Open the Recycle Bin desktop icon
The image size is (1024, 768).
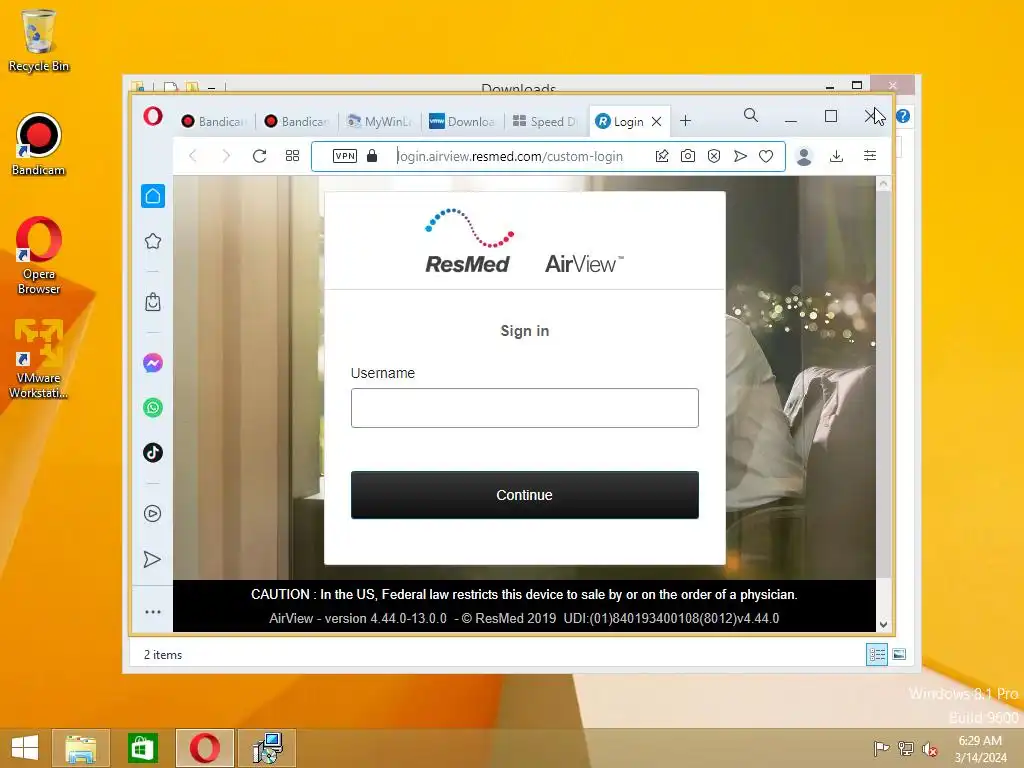point(39,40)
